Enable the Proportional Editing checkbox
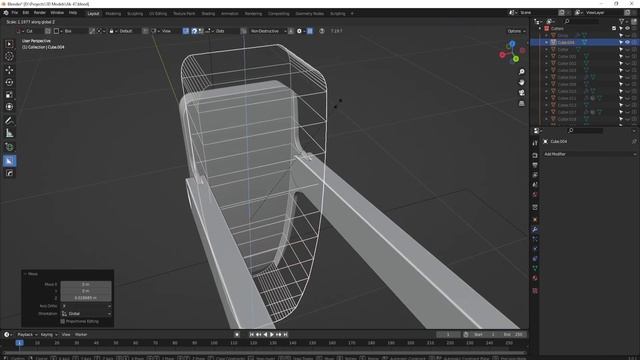The height and width of the screenshot is (360, 640). 62,322
